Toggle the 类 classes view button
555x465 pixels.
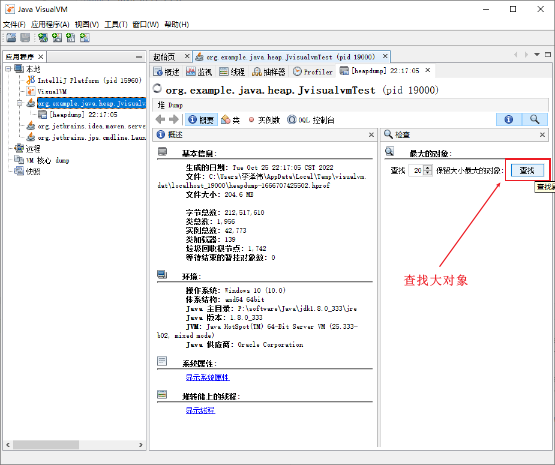[230, 120]
